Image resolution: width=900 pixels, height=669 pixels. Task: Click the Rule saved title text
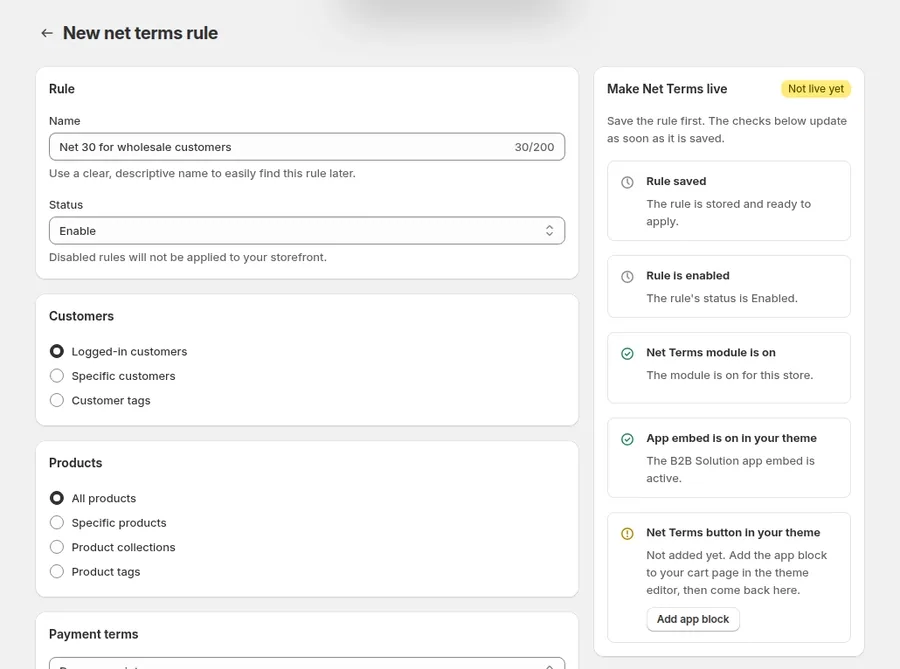(676, 181)
